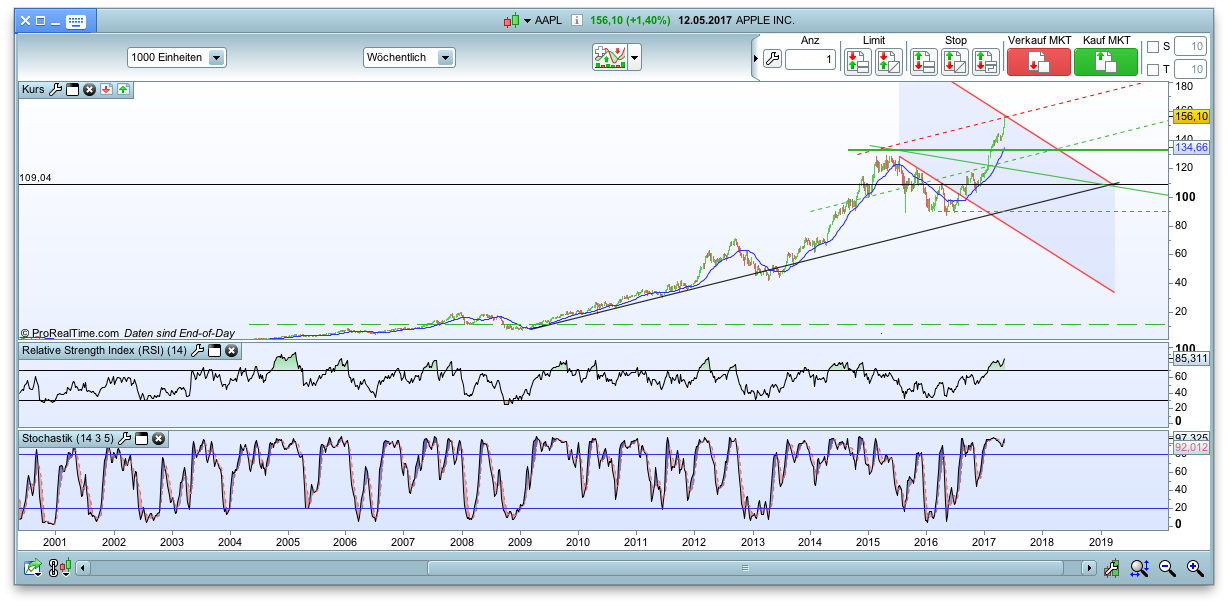The height and width of the screenshot is (605, 1228).
Task: Click Kurs panel red down-arrow icon
Action: pyautogui.click(x=106, y=90)
